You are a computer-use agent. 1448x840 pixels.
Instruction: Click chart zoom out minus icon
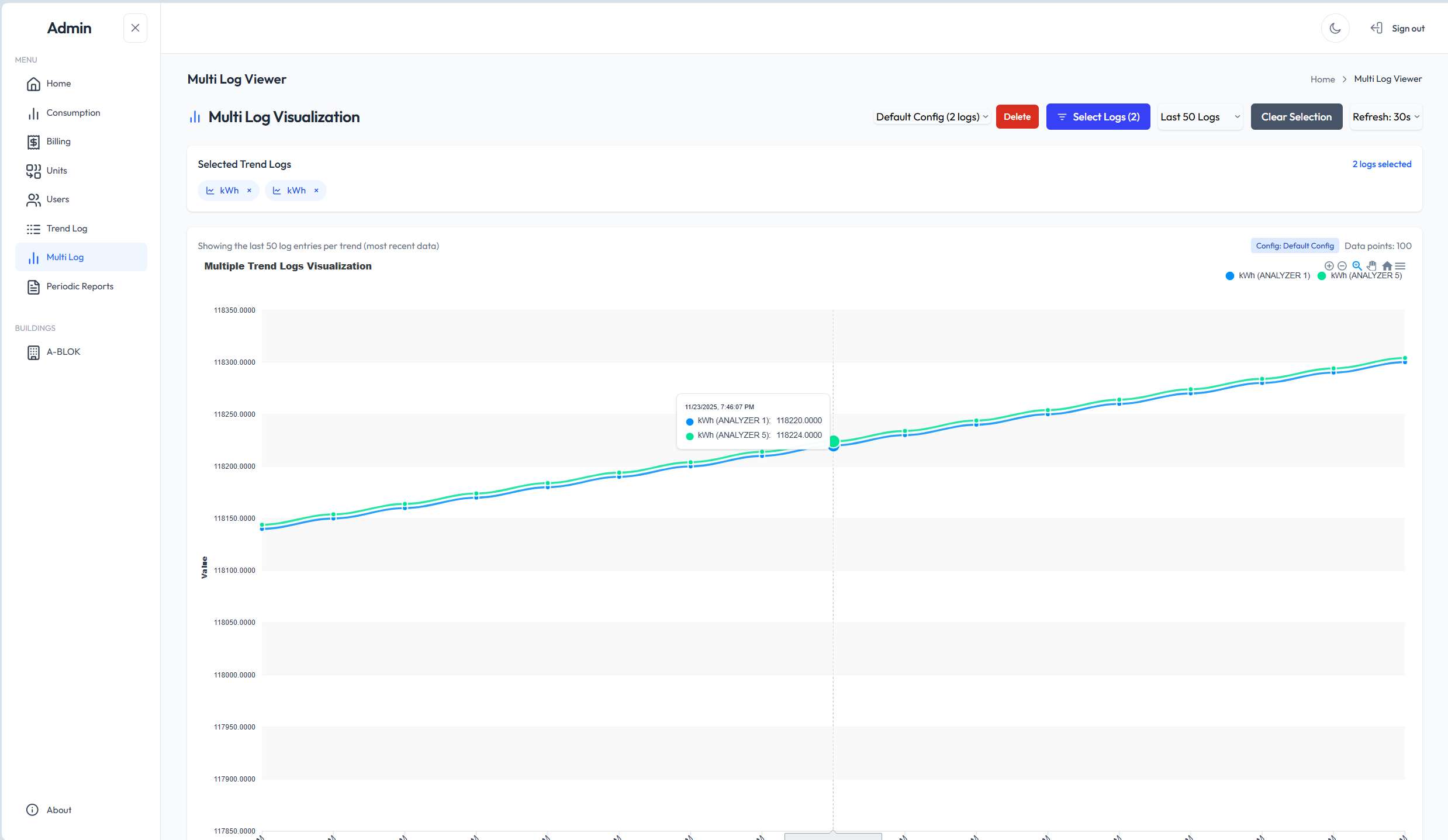coord(1342,266)
